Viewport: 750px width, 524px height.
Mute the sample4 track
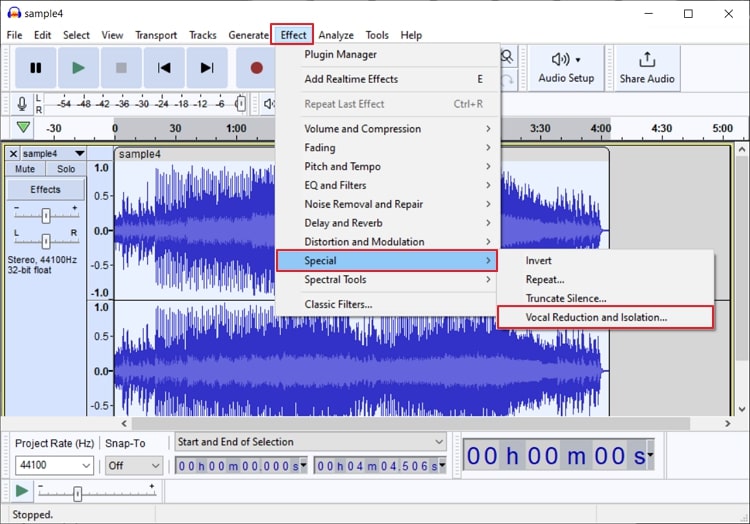click(x=25, y=169)
